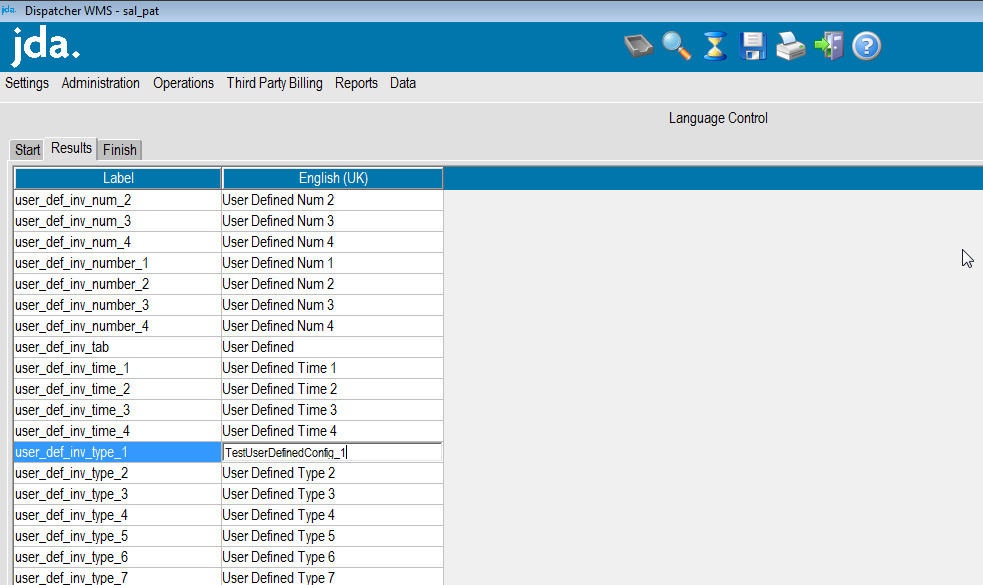
Task: Select the user_def_inv_type_6 label cell
Action: [x=117, y=557]
